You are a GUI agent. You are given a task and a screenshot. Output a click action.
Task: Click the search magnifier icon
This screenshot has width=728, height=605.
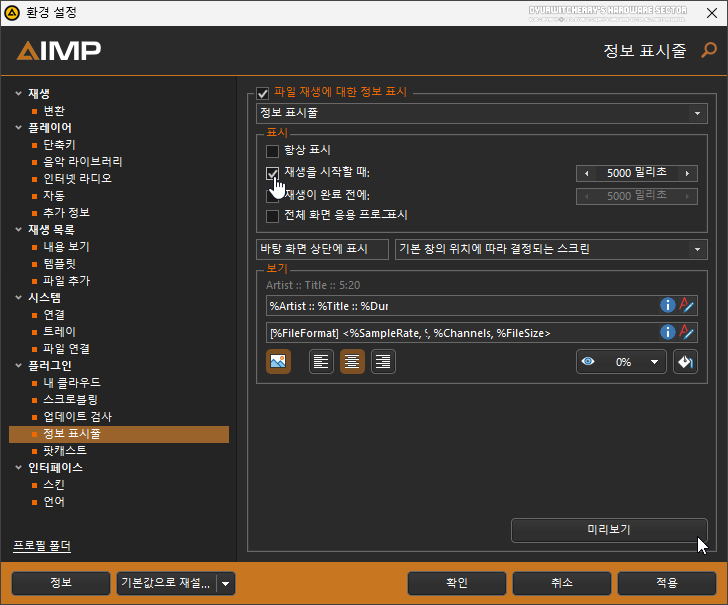[709, 50]
